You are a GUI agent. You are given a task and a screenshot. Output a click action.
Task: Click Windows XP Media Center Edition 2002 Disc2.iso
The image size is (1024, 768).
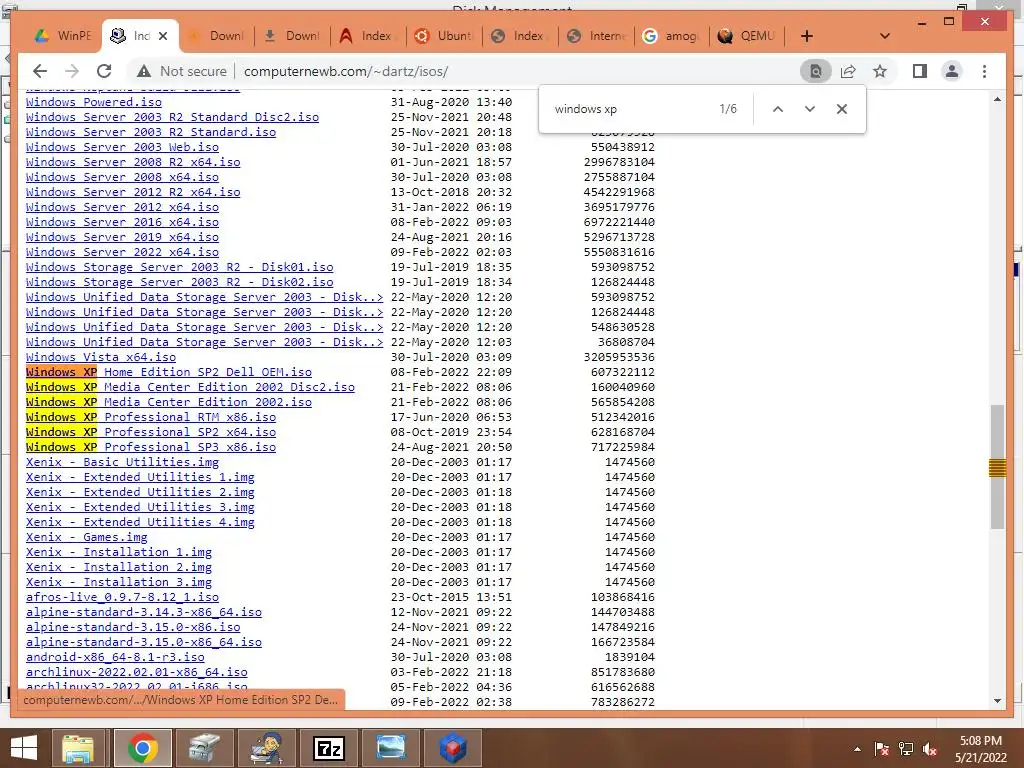click(x=190, y=387)
